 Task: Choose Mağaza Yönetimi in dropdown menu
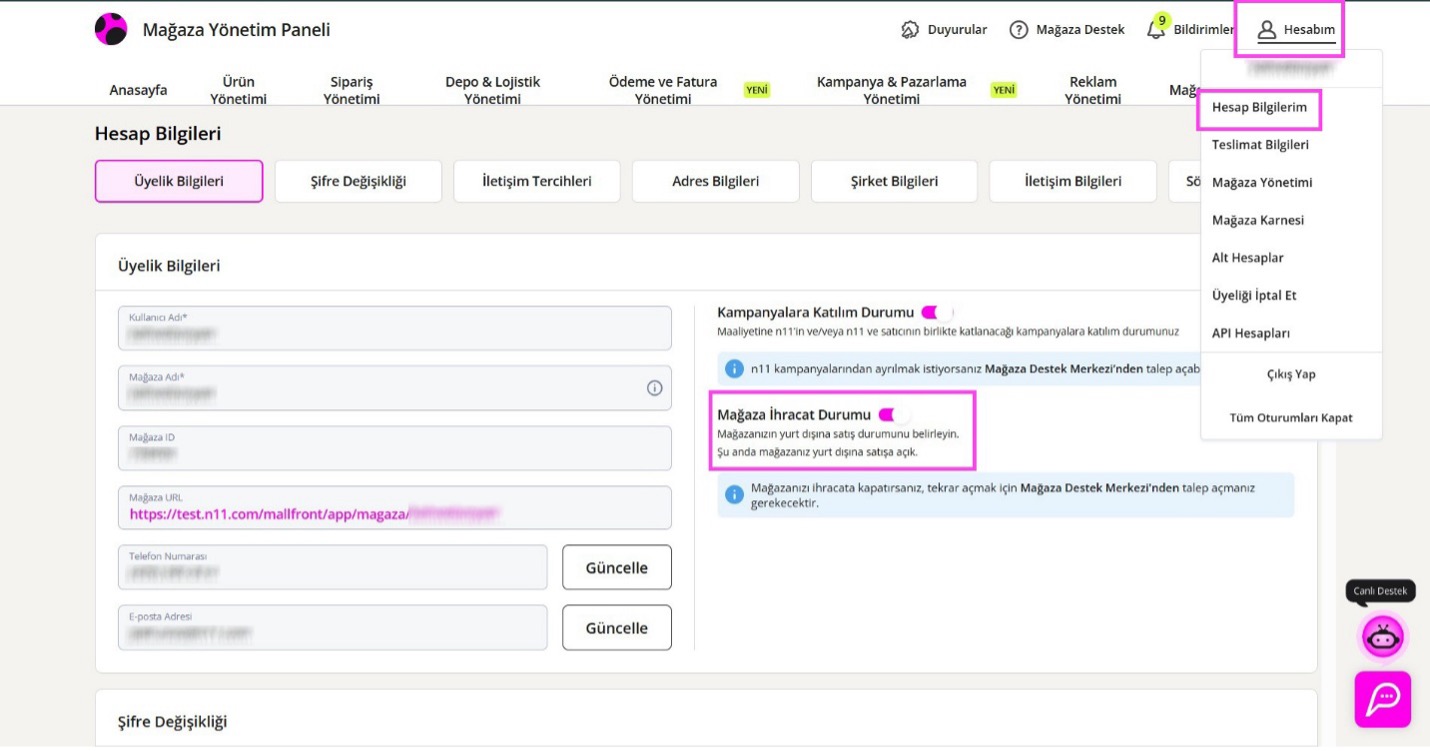pyautogui.click(x=1262, y=183)
